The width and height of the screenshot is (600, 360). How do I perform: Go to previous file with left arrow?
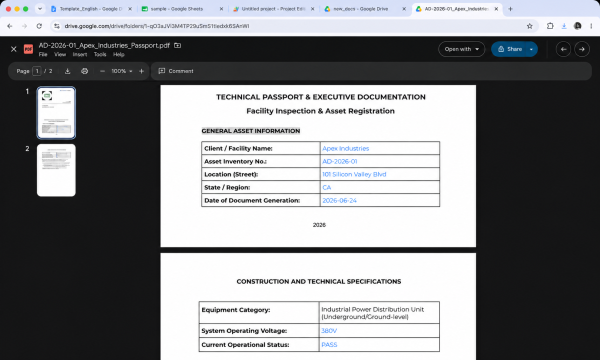pos(563,49)
